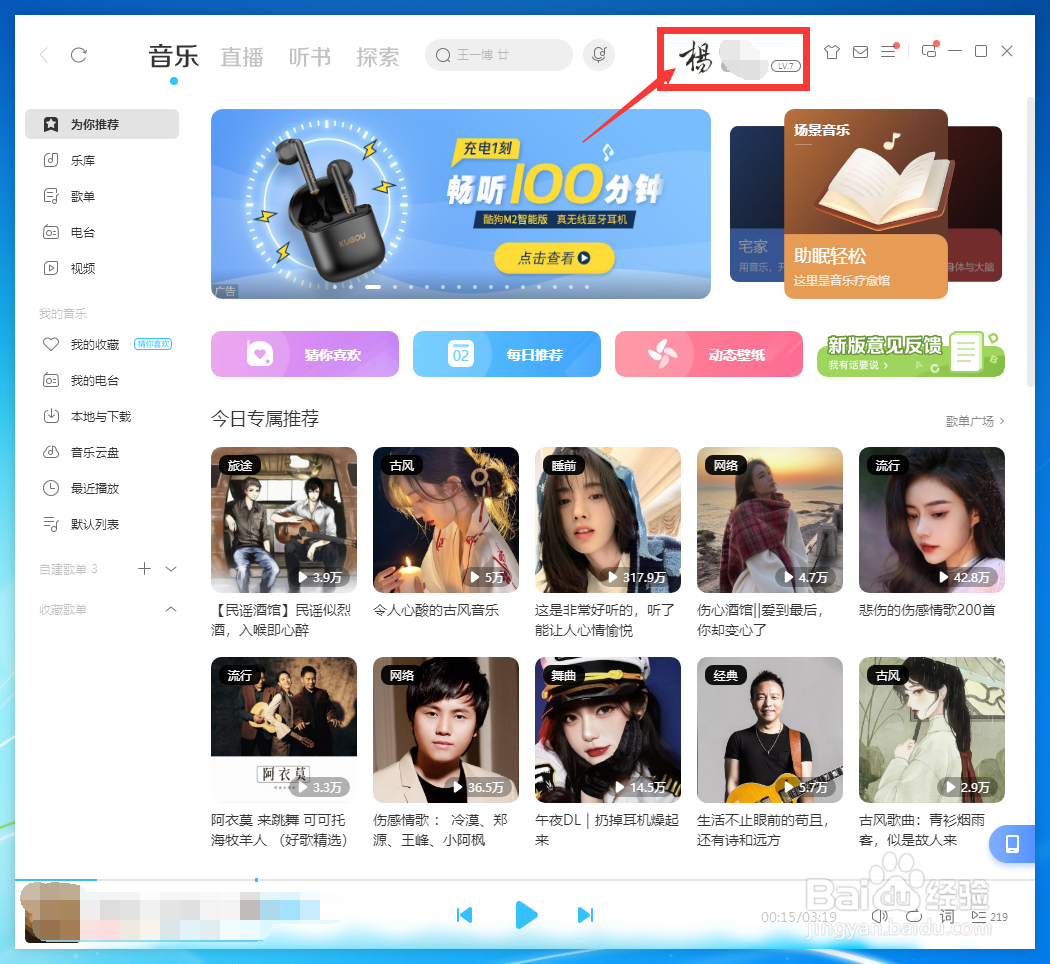Open the 动态壁纸 button
The height and width of the screenshot is (964, 1050).
pos(708,354)
